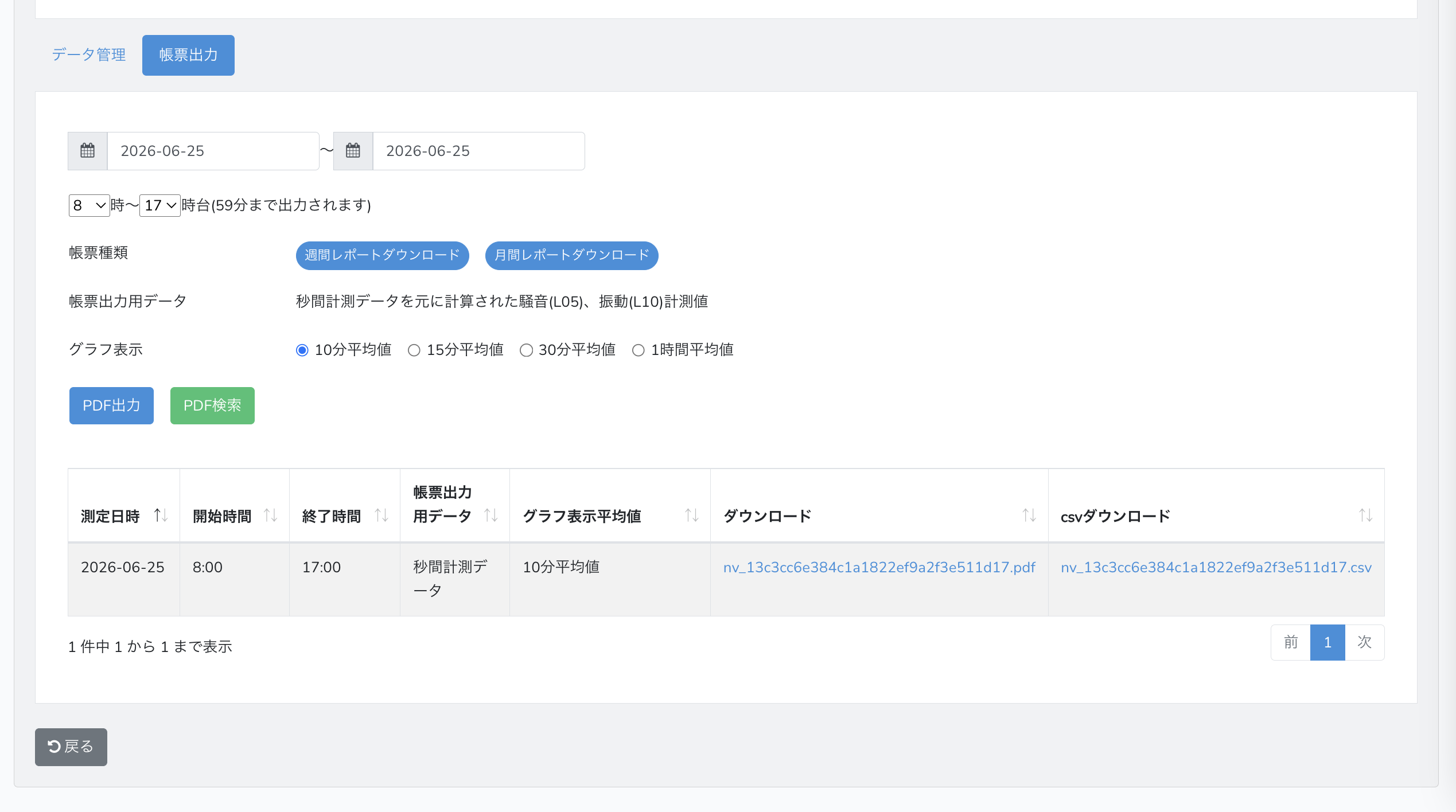The height and width of the screenshot is (812, 1456).
Task: Select the 15分平均値 radio button
Action: [x=414, y=350]
